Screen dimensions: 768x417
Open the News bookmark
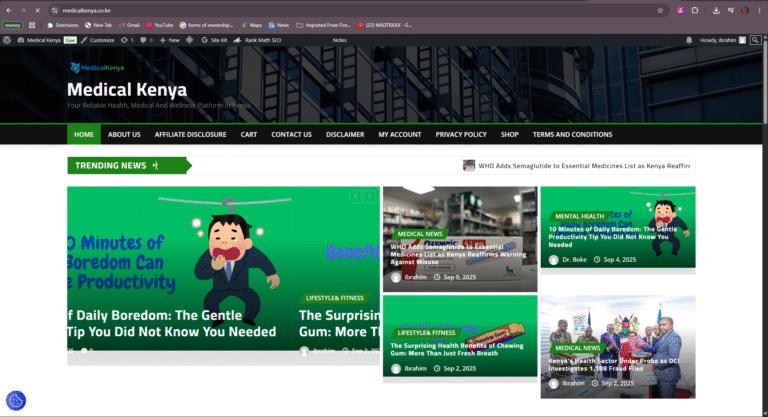279,25
